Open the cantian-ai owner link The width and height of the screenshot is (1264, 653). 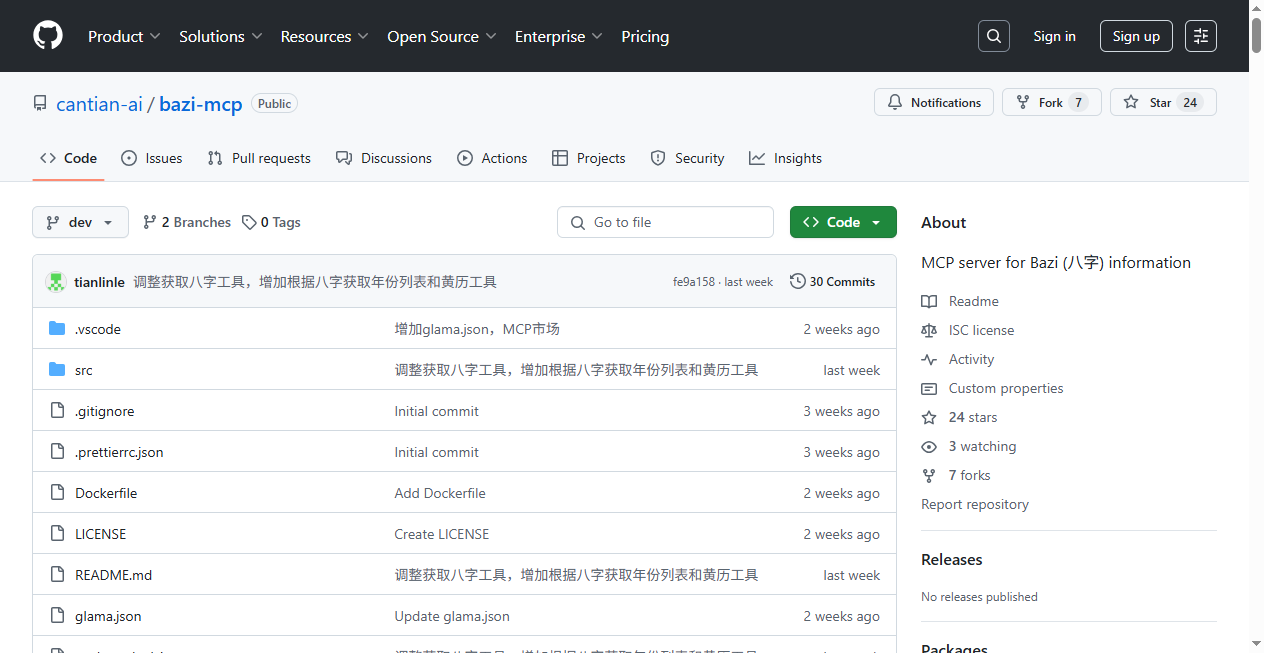point(99,103)
